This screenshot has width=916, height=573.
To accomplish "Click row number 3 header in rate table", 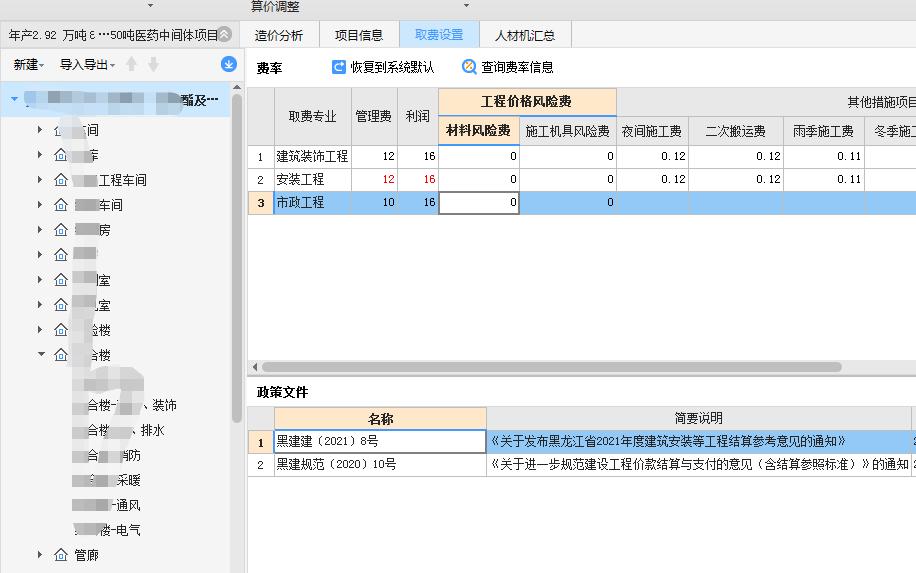I will coord(261,203).
